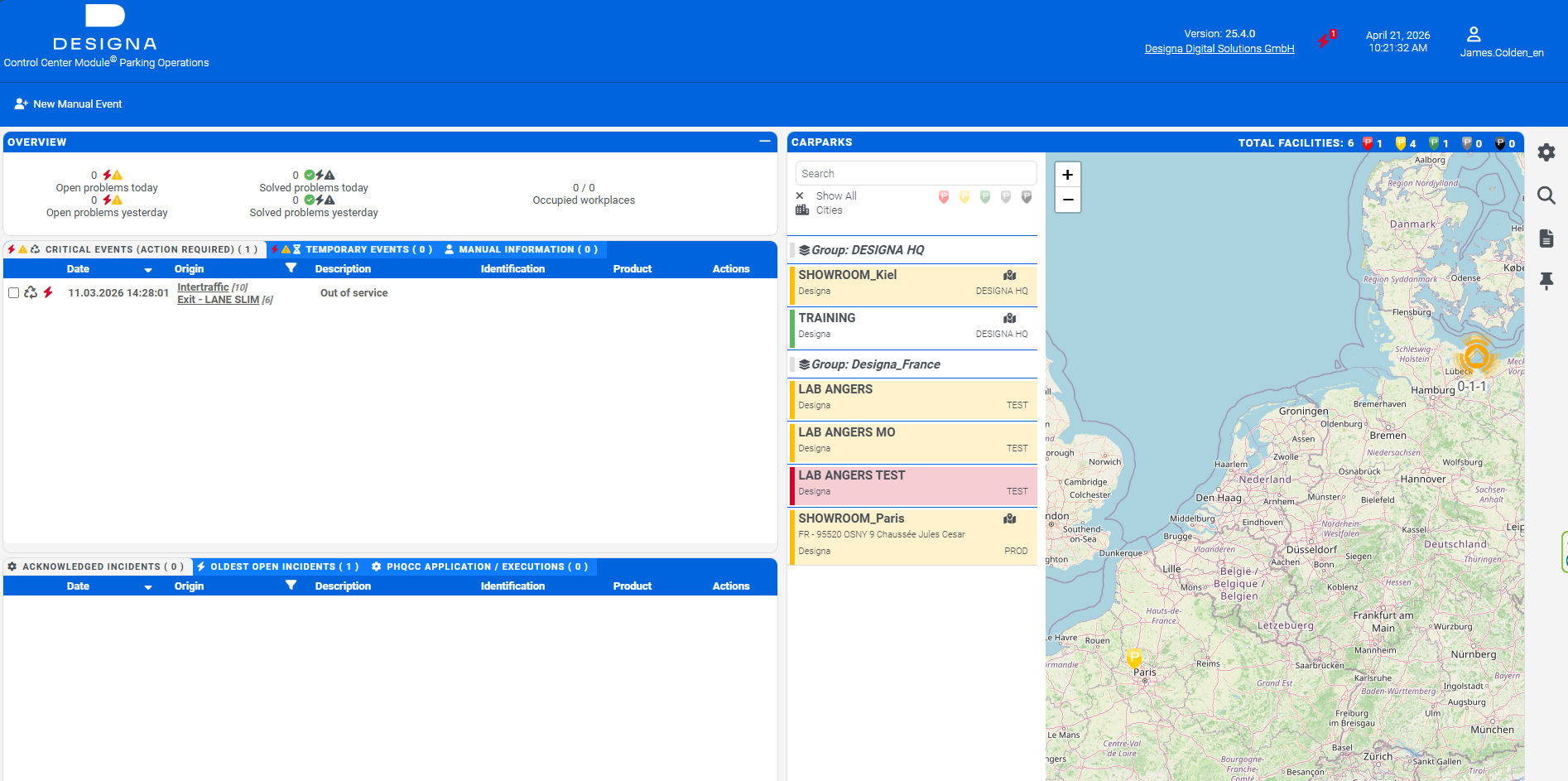Sort critical events by the Date arrow

click(x=148, y=270)
